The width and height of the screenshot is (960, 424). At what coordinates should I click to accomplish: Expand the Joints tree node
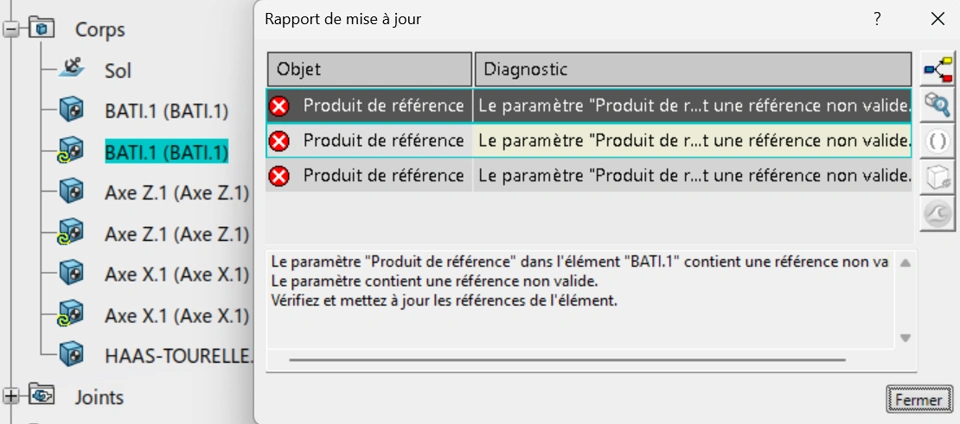[12, 397]
